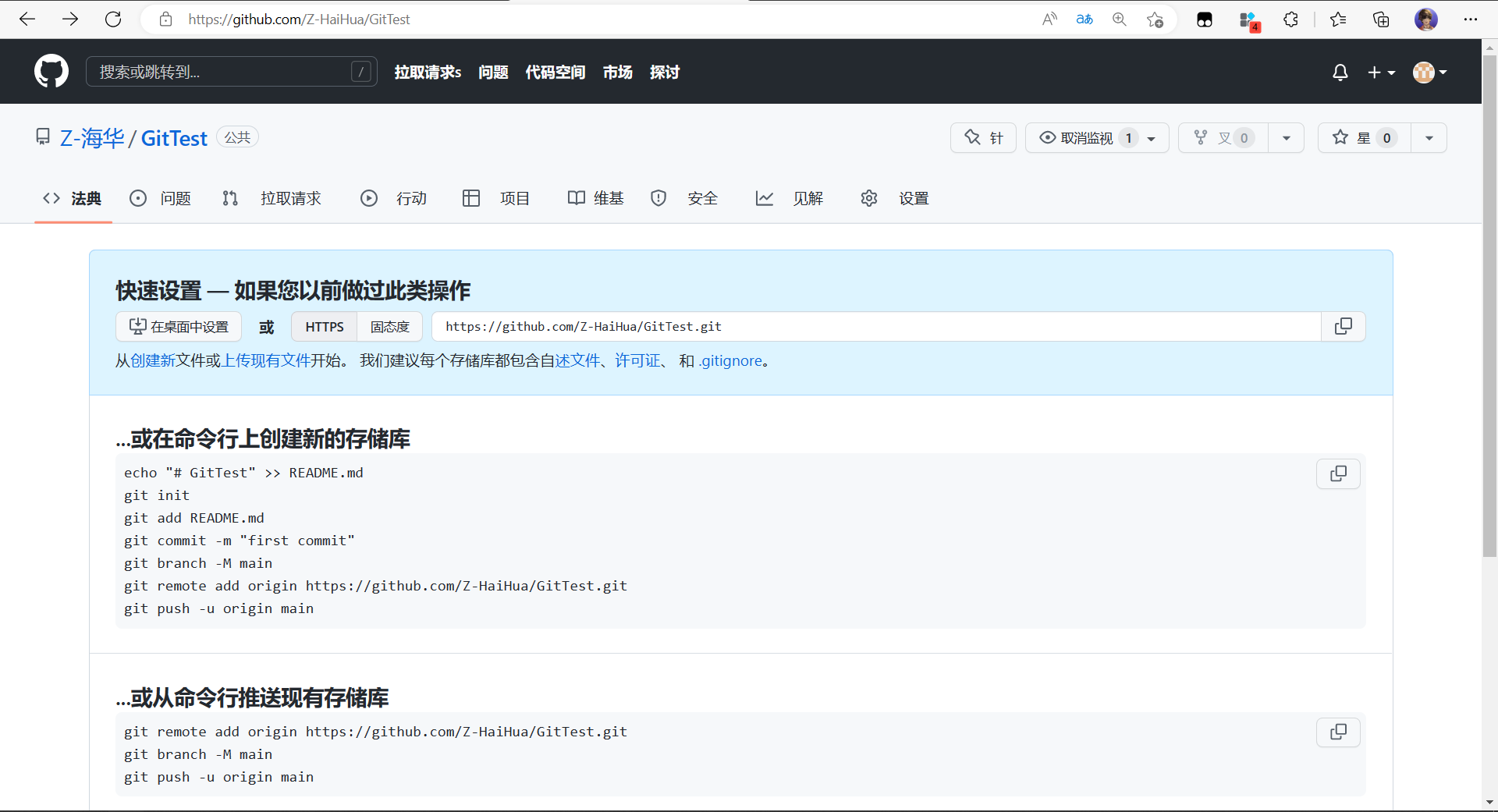Click the browser address bar URL
The height and width of the screenshot is (812, 1498).
[x=299, y=20]
